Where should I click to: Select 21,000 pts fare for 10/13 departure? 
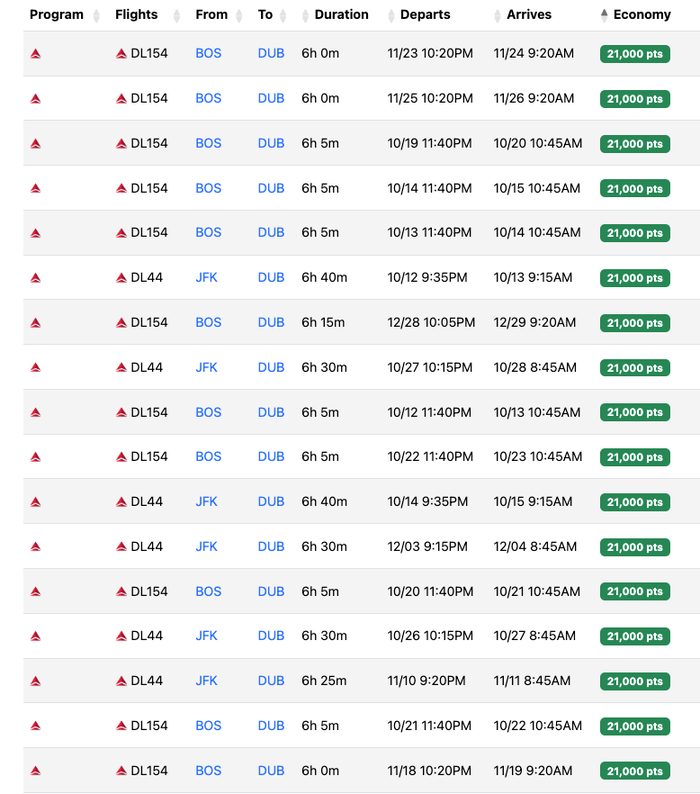635,233
